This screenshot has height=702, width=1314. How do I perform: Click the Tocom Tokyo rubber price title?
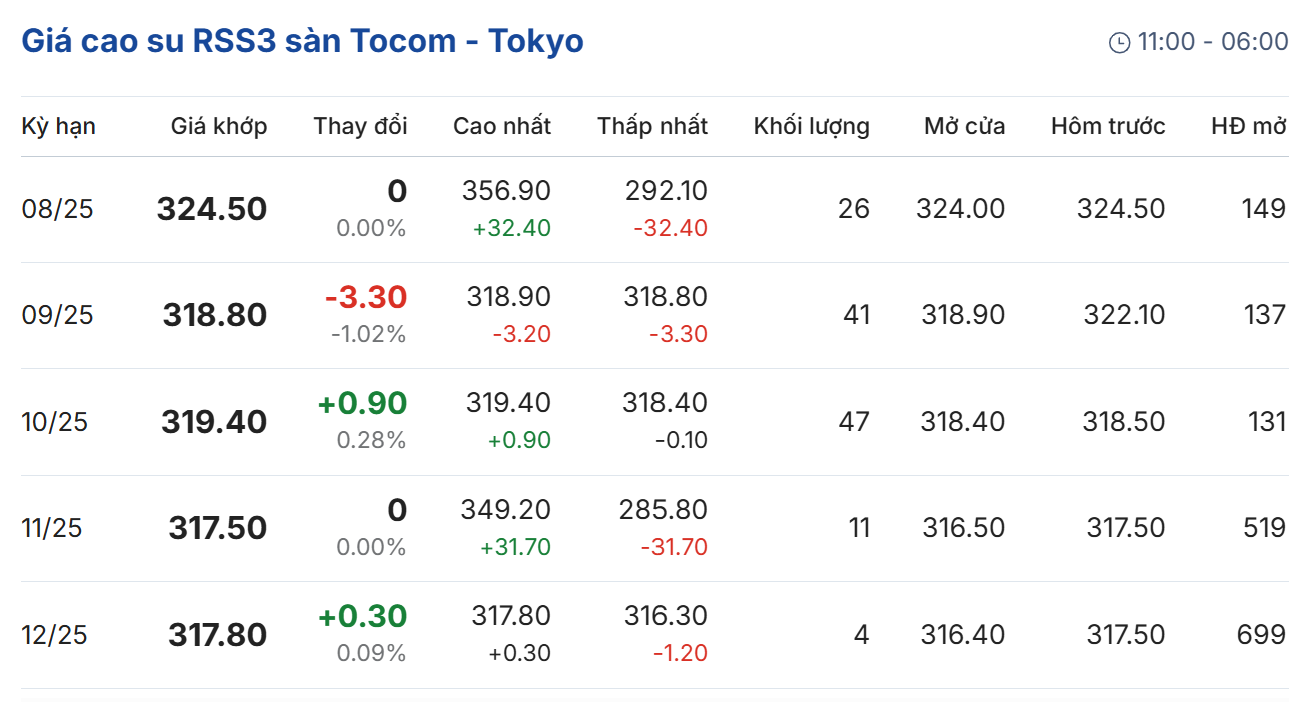(302, 41)
